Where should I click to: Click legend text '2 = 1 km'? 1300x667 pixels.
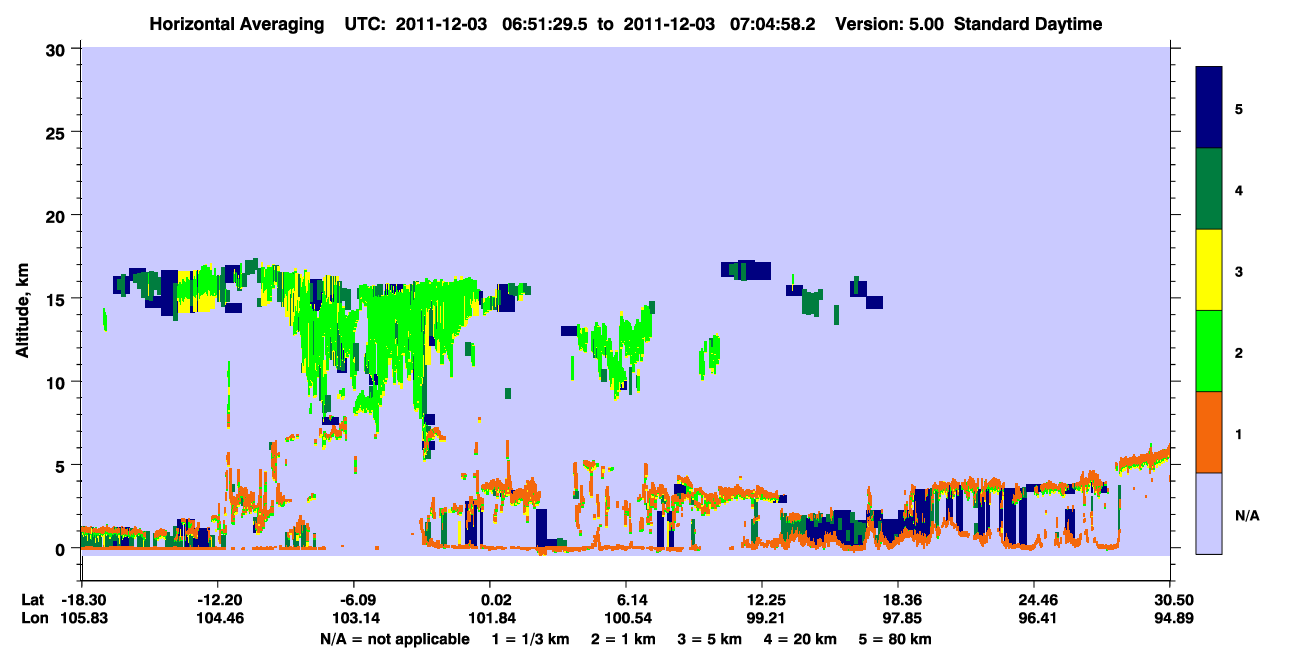(623, 639)
